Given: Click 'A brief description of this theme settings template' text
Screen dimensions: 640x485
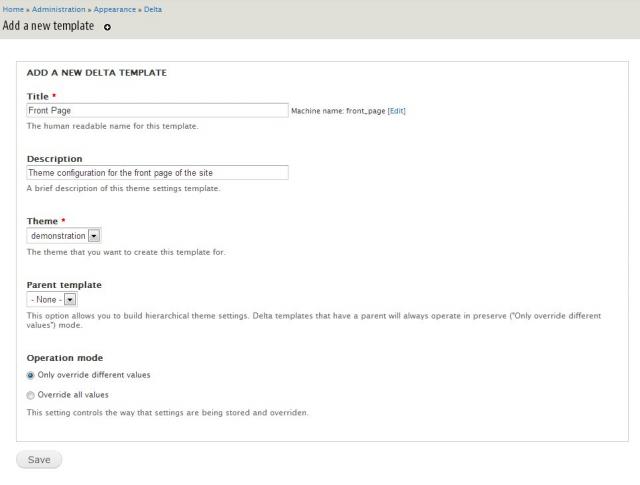Looking at the screenshot, I should (x=123, y=188).
